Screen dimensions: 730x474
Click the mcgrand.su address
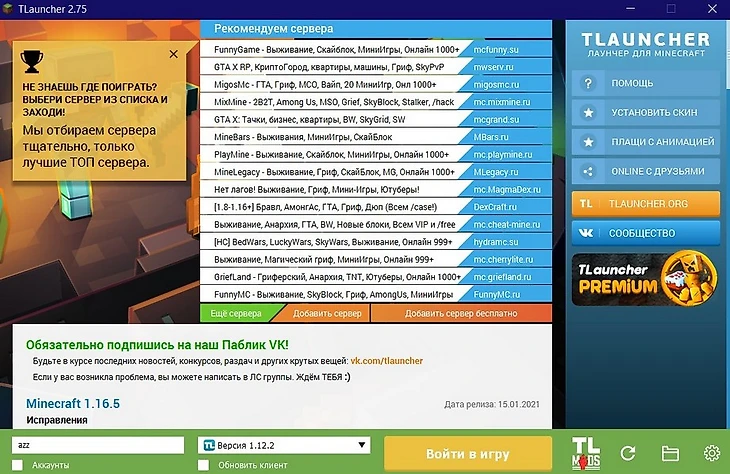coord(496,120)
